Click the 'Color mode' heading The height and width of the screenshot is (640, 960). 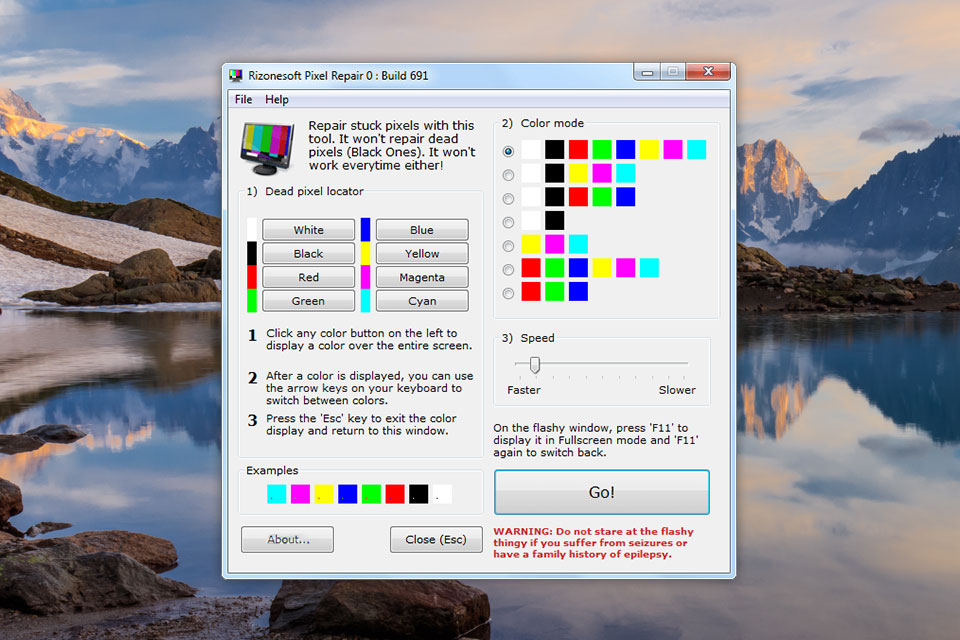click(x=552, y=123)
